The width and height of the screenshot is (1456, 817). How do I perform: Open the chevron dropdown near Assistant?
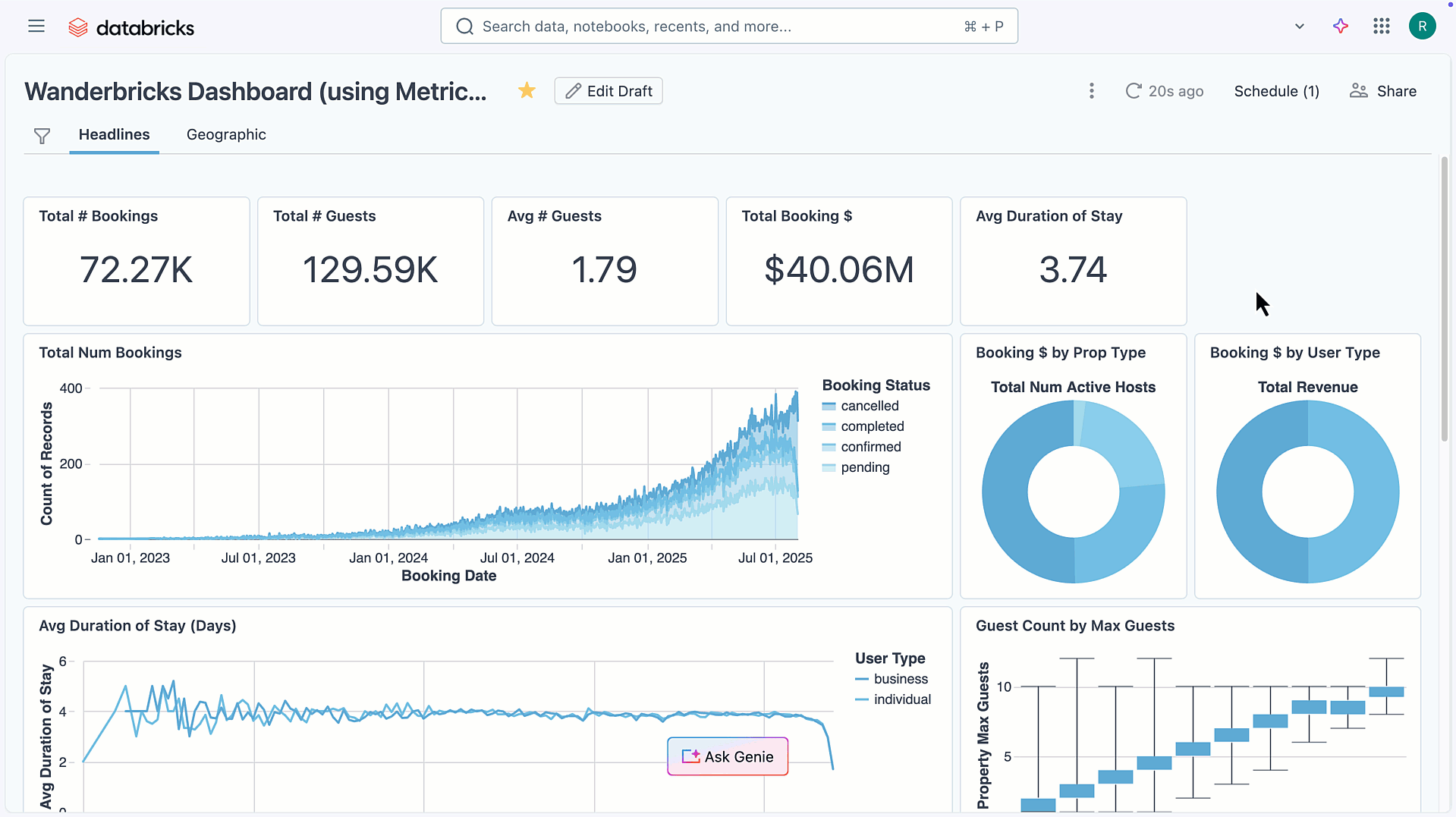[x=1299, y=26]
